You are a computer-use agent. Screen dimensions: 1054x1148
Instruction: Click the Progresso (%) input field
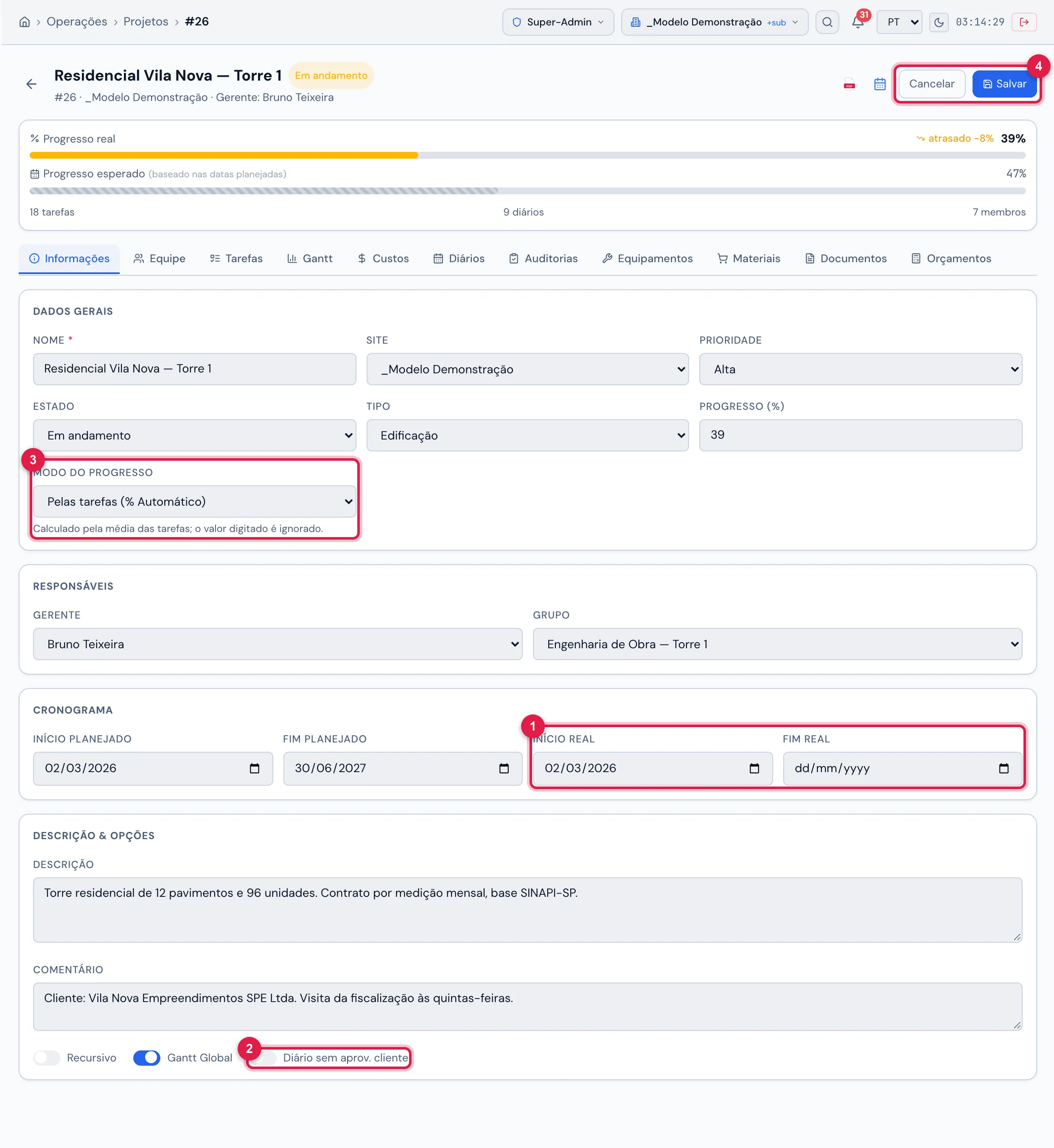click(x=860, y=435)
